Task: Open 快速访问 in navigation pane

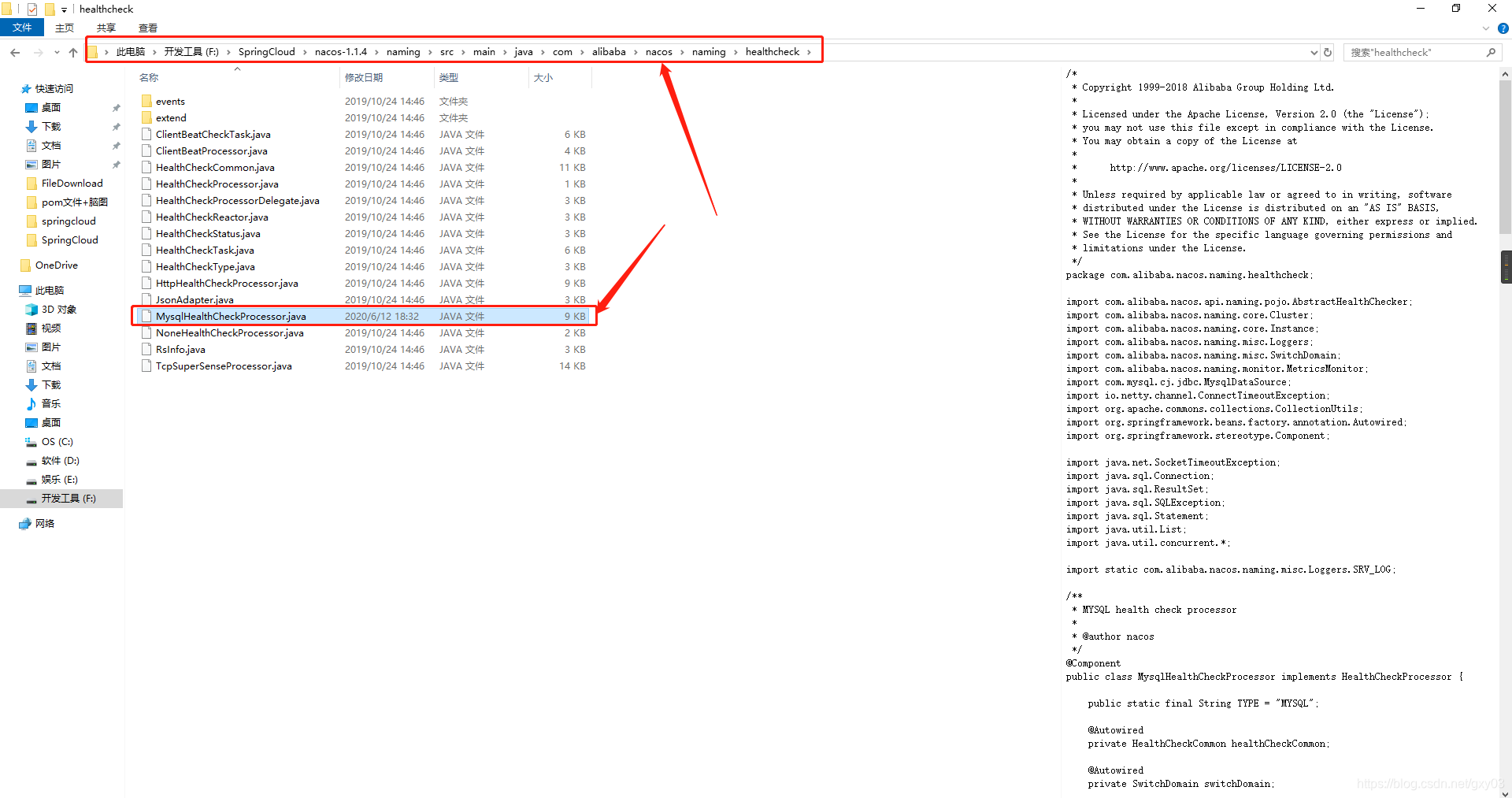Action: pos(54,89)
